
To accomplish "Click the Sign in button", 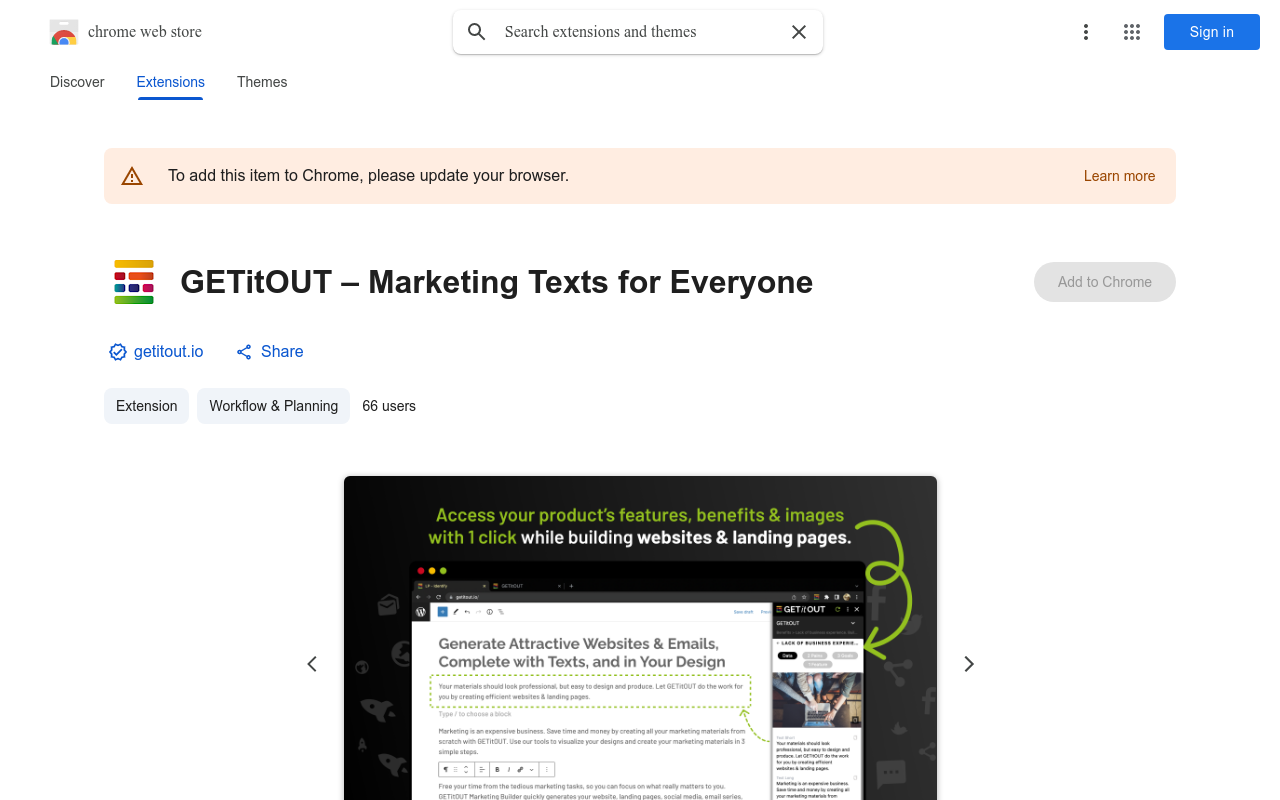I will (x=1212, y=32).
